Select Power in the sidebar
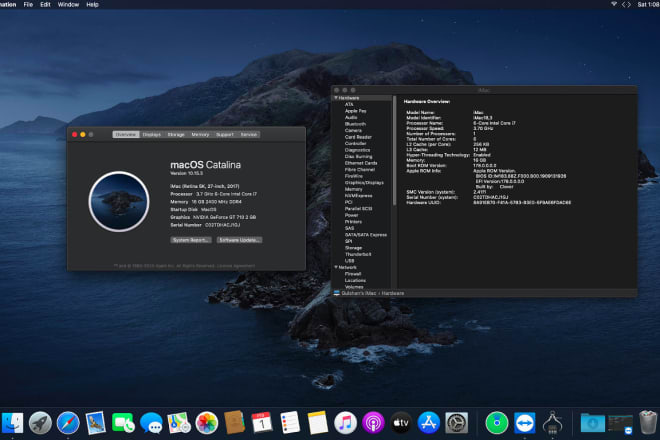Screen dimensions: 660x440 click(x=351, y=215)
